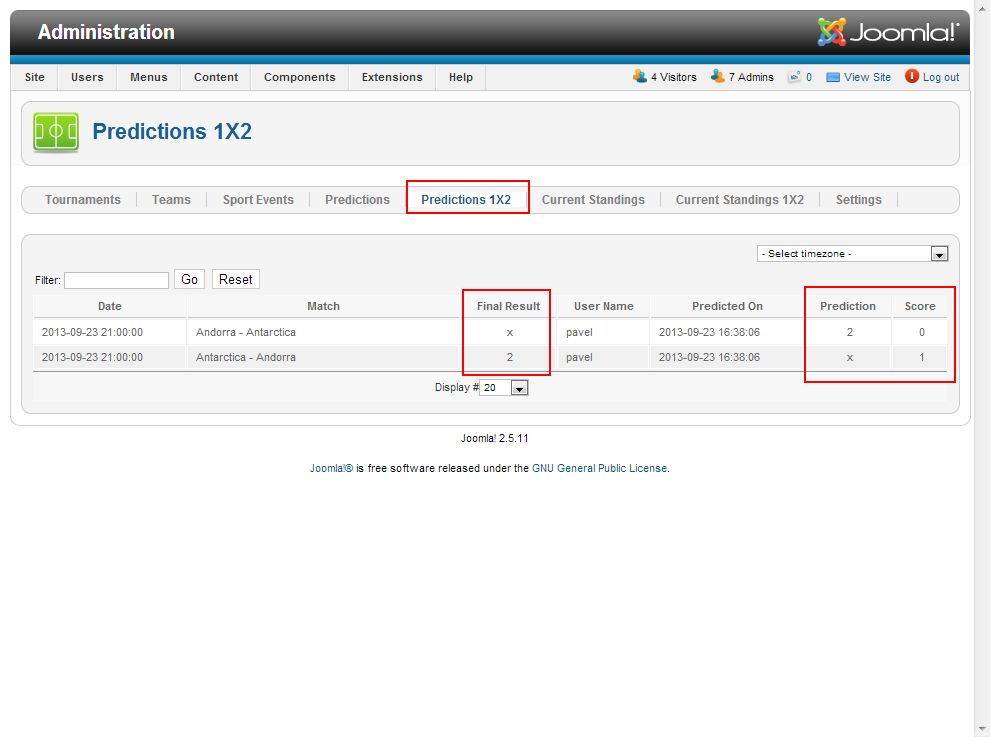
Task: Sort by the User Name column header
Action: click(x=604, y=306)
